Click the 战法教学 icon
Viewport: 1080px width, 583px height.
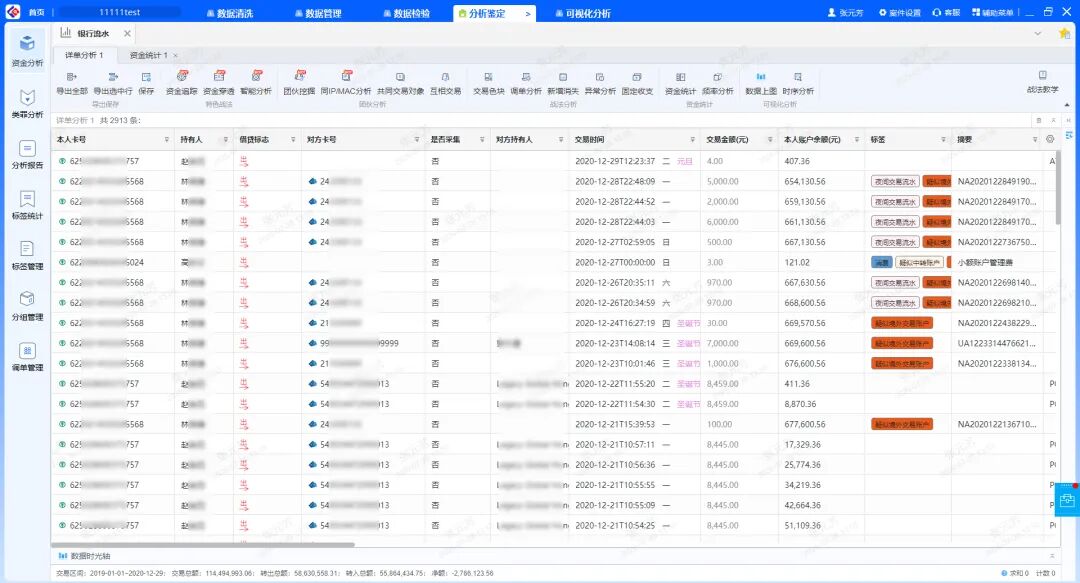pos(1042,81)
